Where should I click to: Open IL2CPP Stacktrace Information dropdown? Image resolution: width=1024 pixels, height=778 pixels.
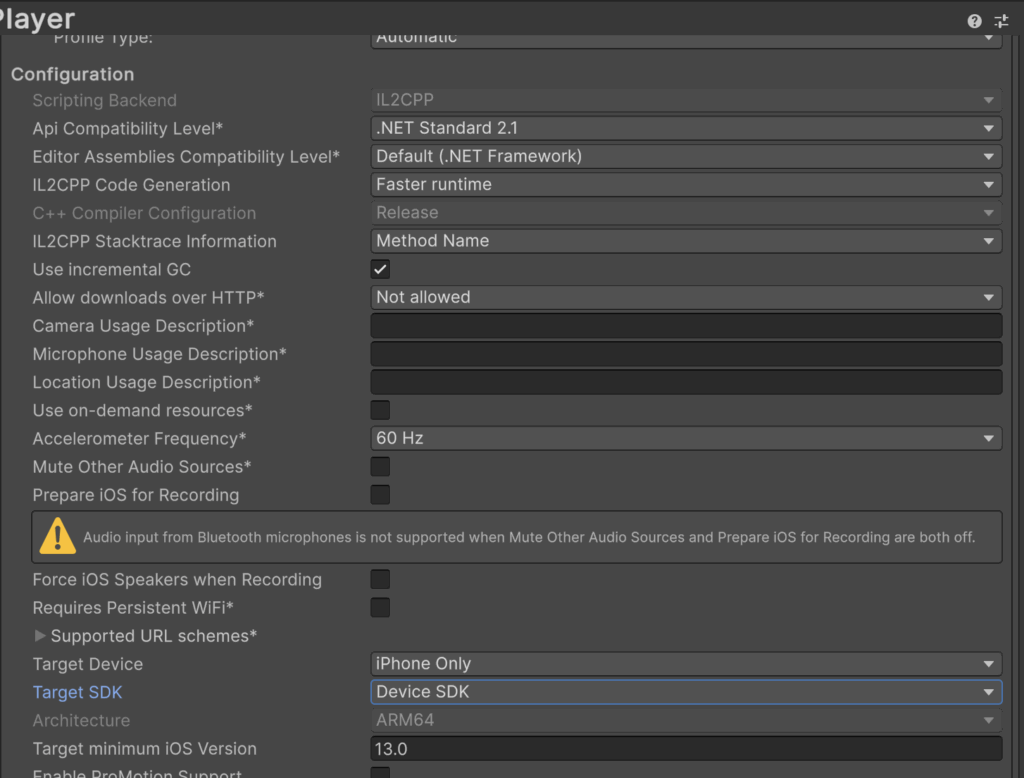(685, 241)
